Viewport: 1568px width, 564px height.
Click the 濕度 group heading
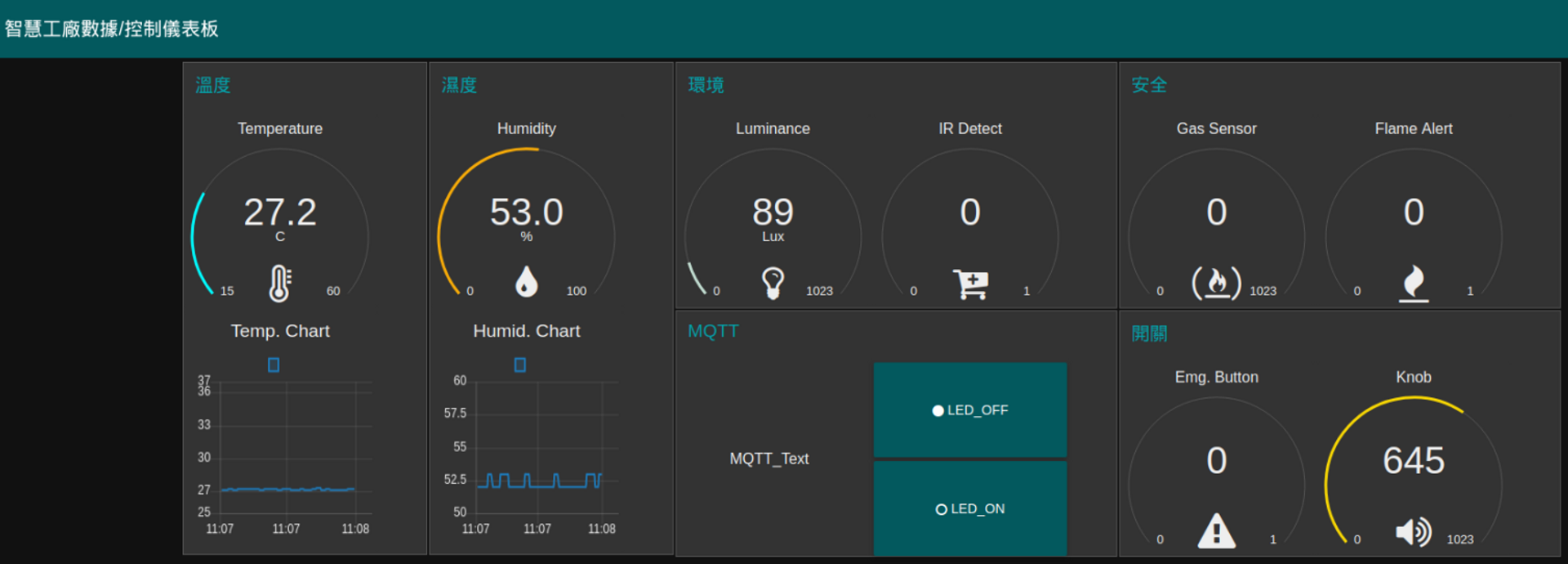[460, 85]
